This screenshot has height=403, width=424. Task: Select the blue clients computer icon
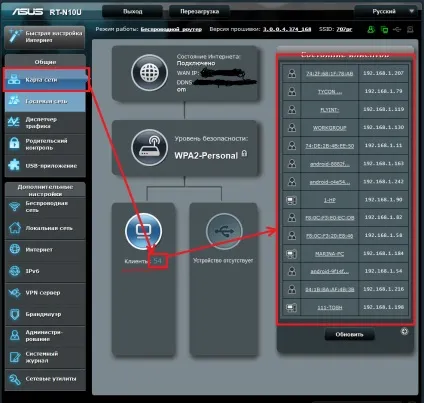point(144,231)
